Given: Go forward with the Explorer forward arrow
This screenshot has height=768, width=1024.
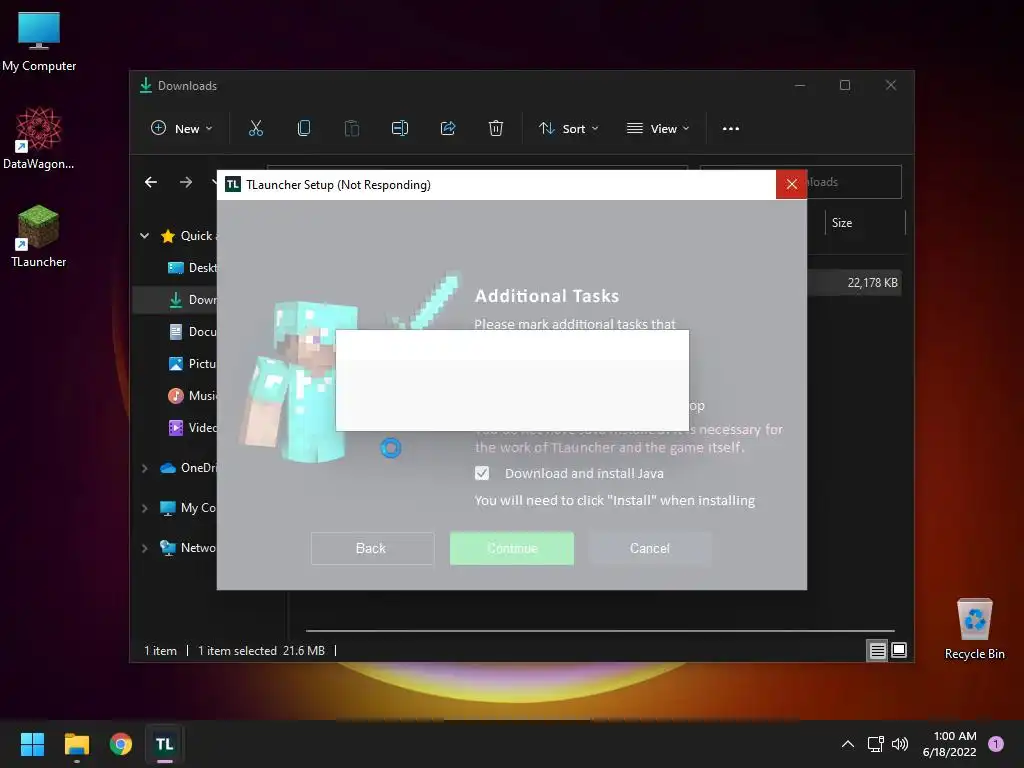Looking at the screenshot, I should [186, 182].
